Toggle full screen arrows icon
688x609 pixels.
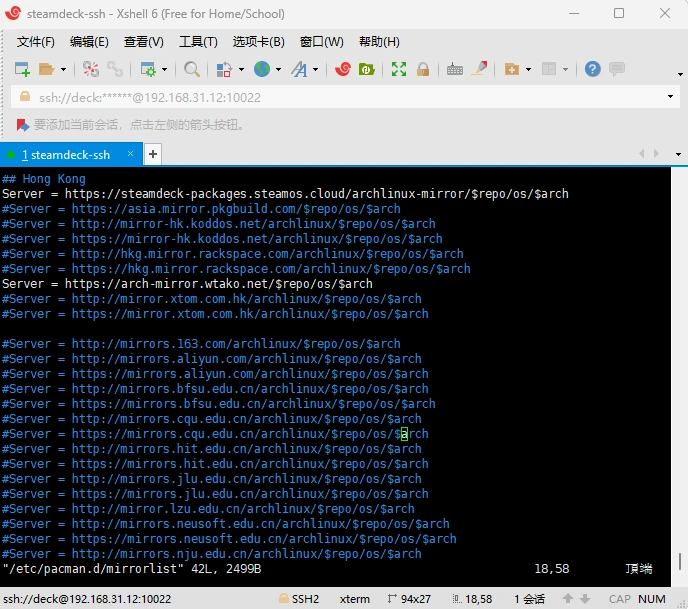[x=399, y=69]
